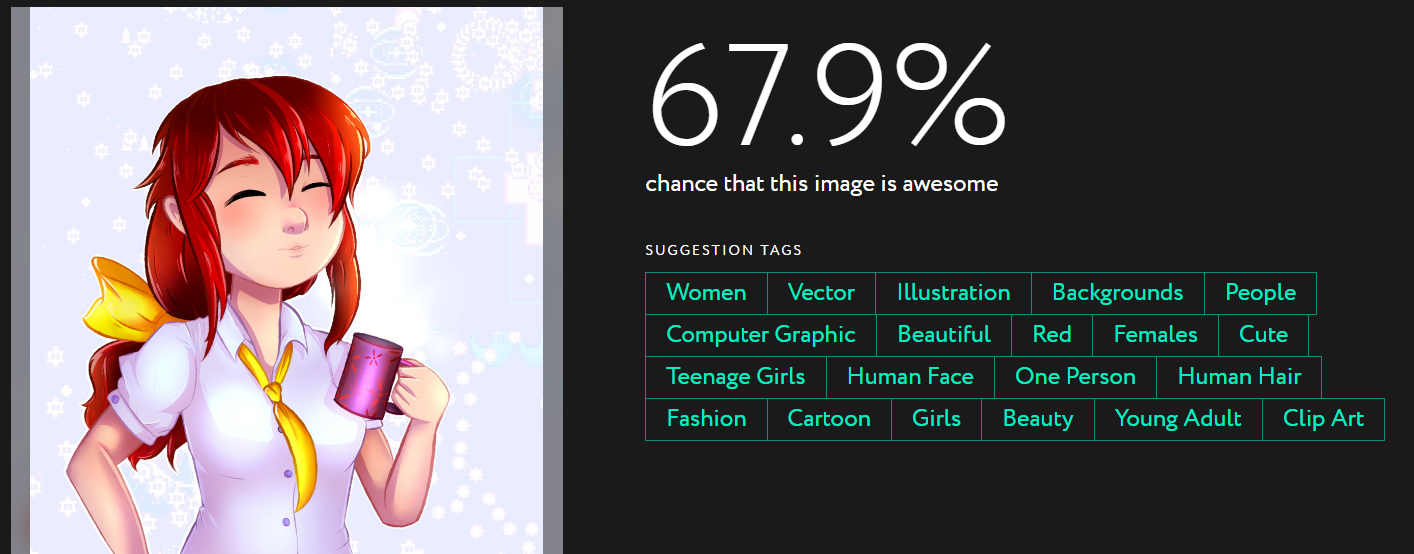Click the Computer Graphic tag

(x=761, y=335)
